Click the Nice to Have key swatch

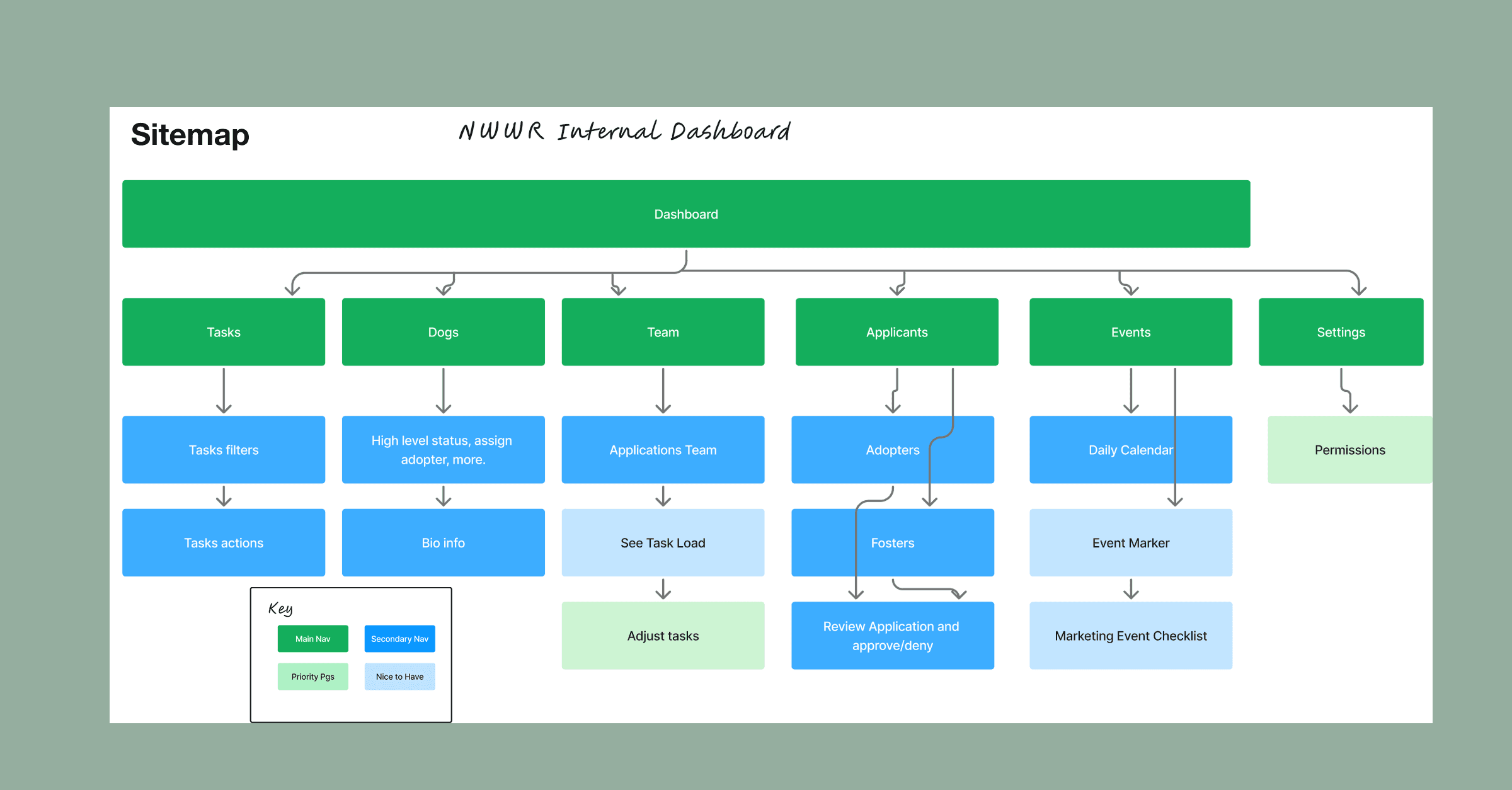tap(400, 677)
